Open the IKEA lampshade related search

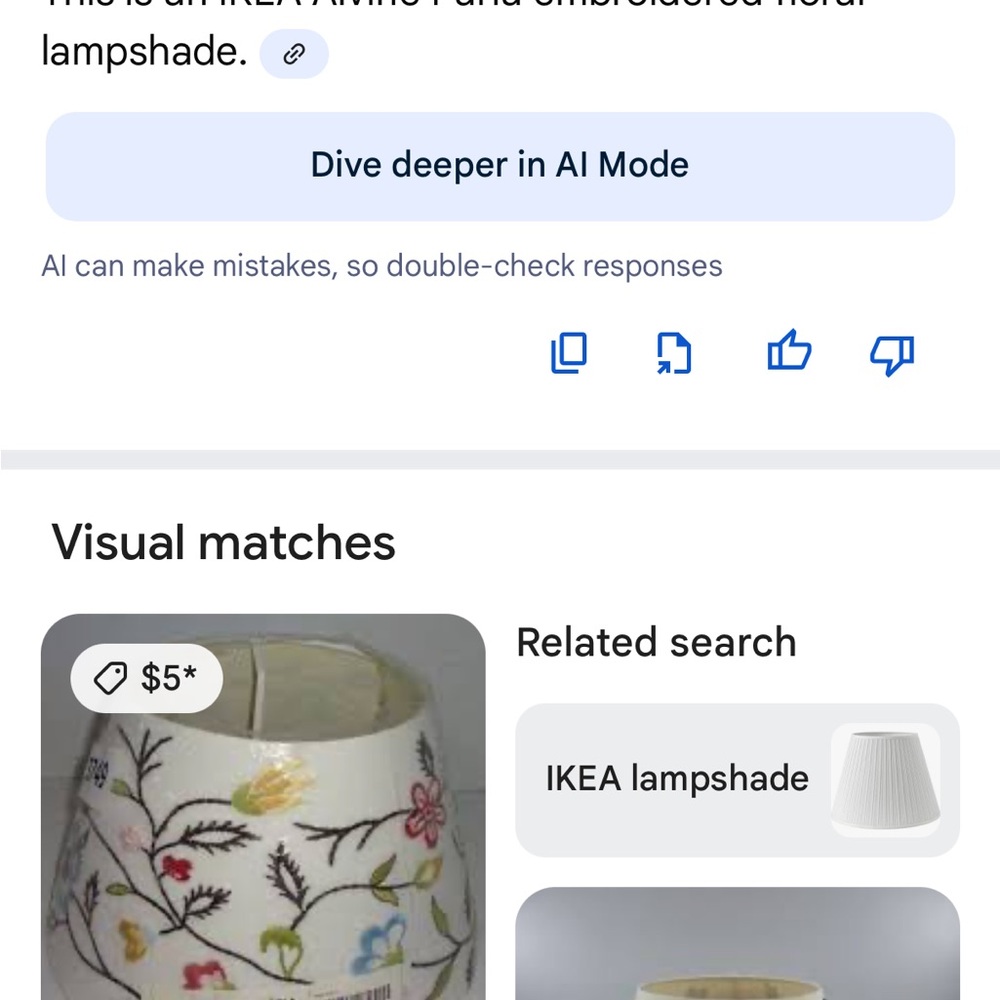737,780
